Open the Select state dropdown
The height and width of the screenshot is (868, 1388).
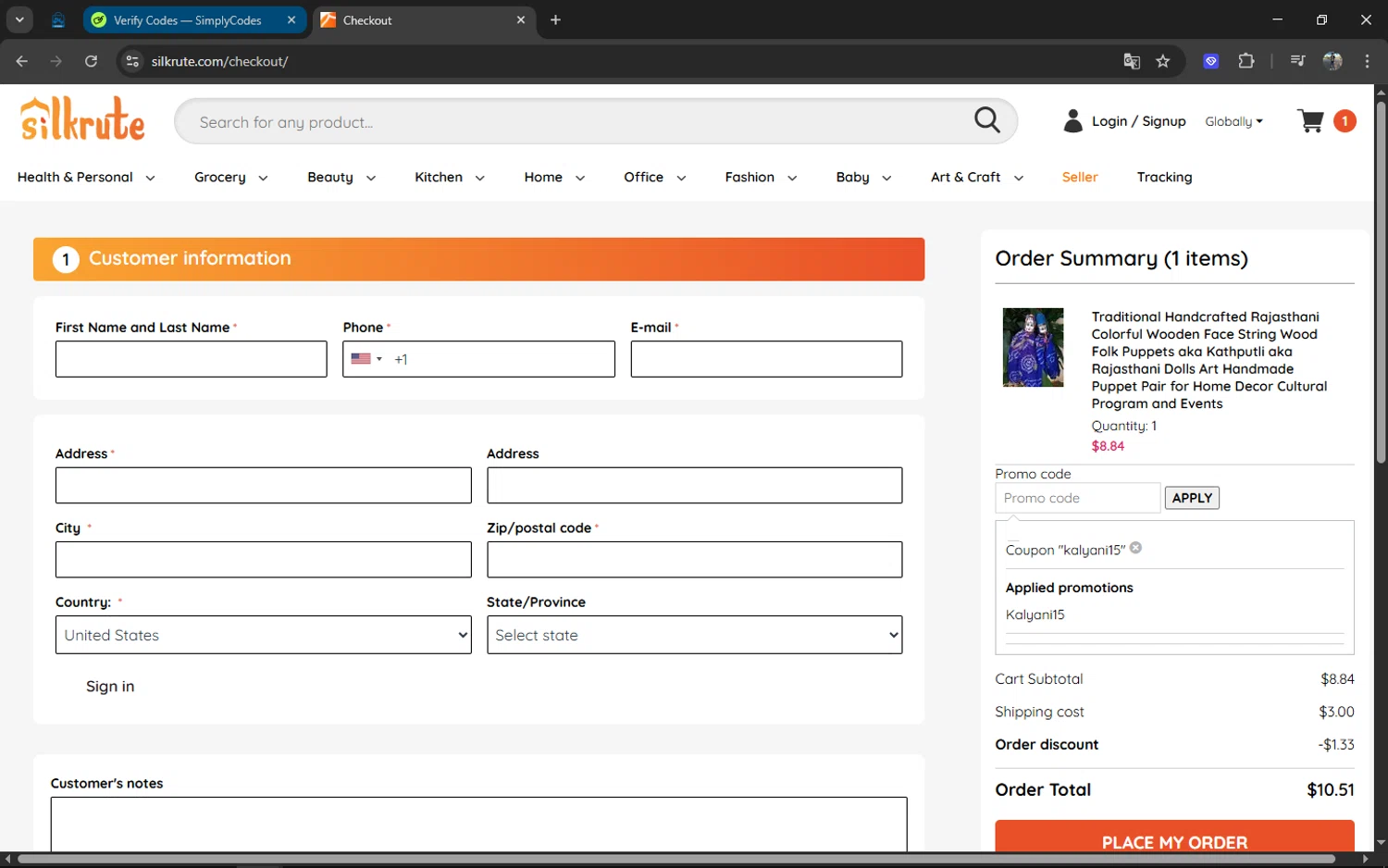coord(694,635)
